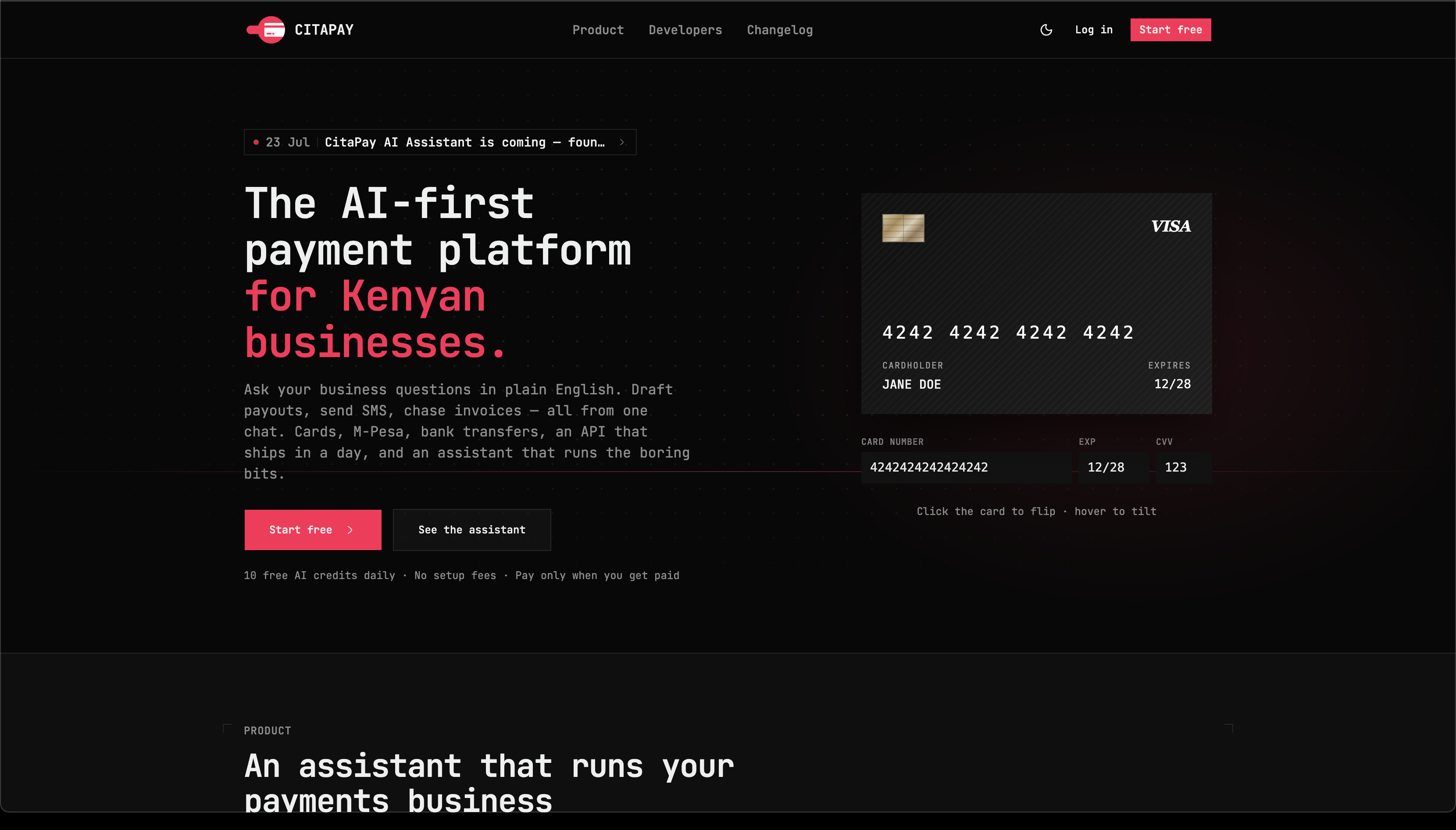
Task: Click the JANE DOE cardholder name
Action: coord(912,384)
